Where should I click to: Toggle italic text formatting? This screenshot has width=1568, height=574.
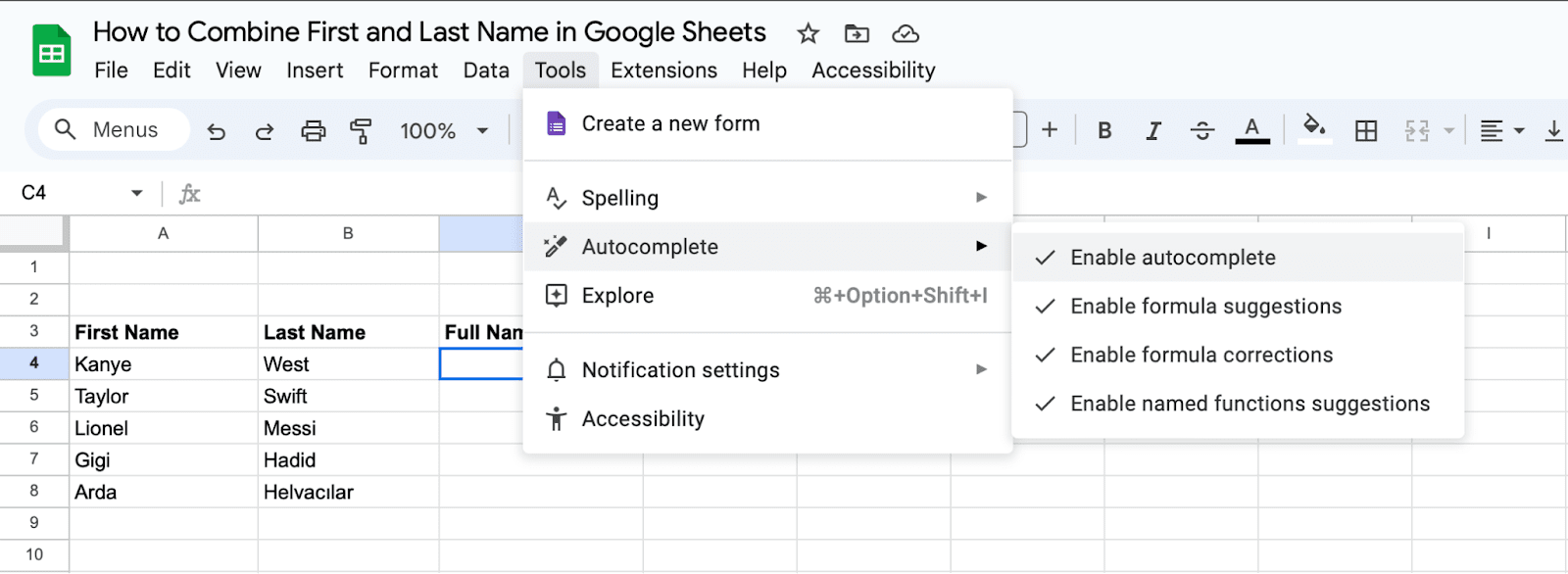coord(1153,131)
